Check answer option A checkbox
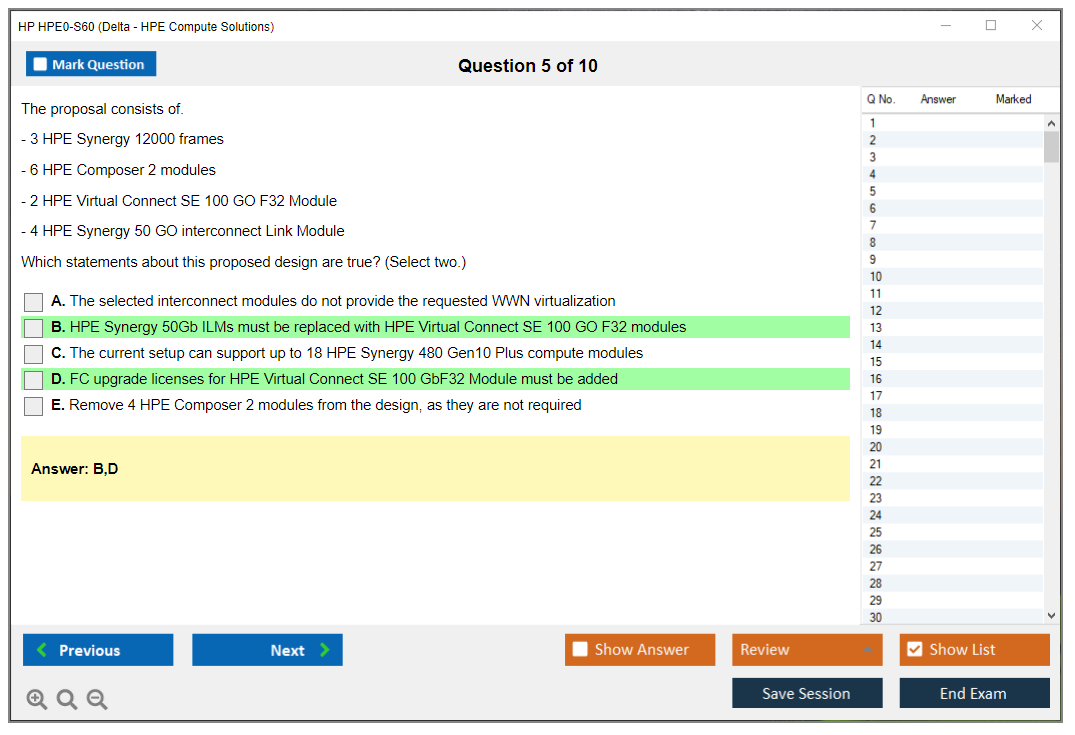The width and height of the screenshot is (1075, 735). pos(34,302)
